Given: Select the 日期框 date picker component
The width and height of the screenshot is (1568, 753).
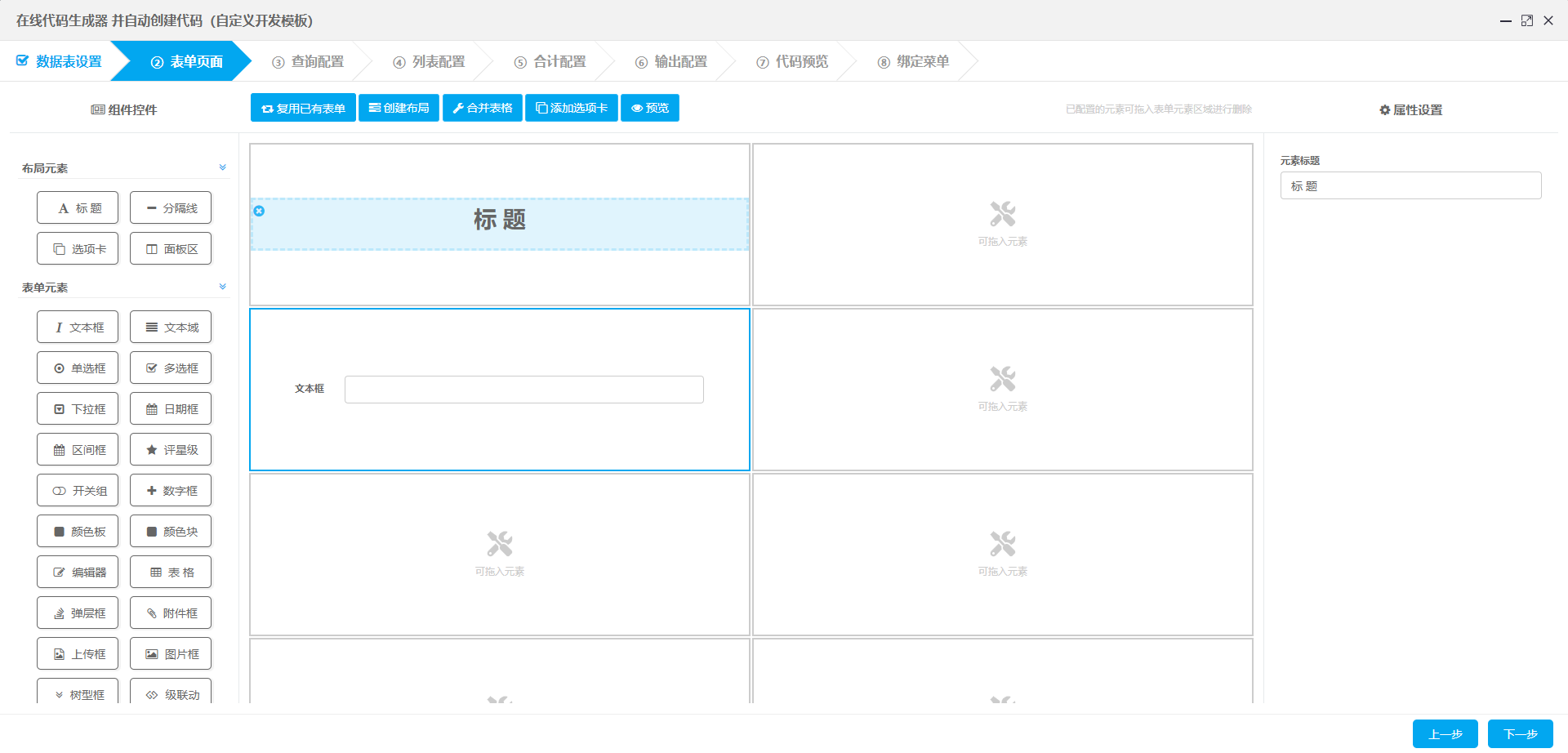Looking at the screenshot, I should 171,408.
